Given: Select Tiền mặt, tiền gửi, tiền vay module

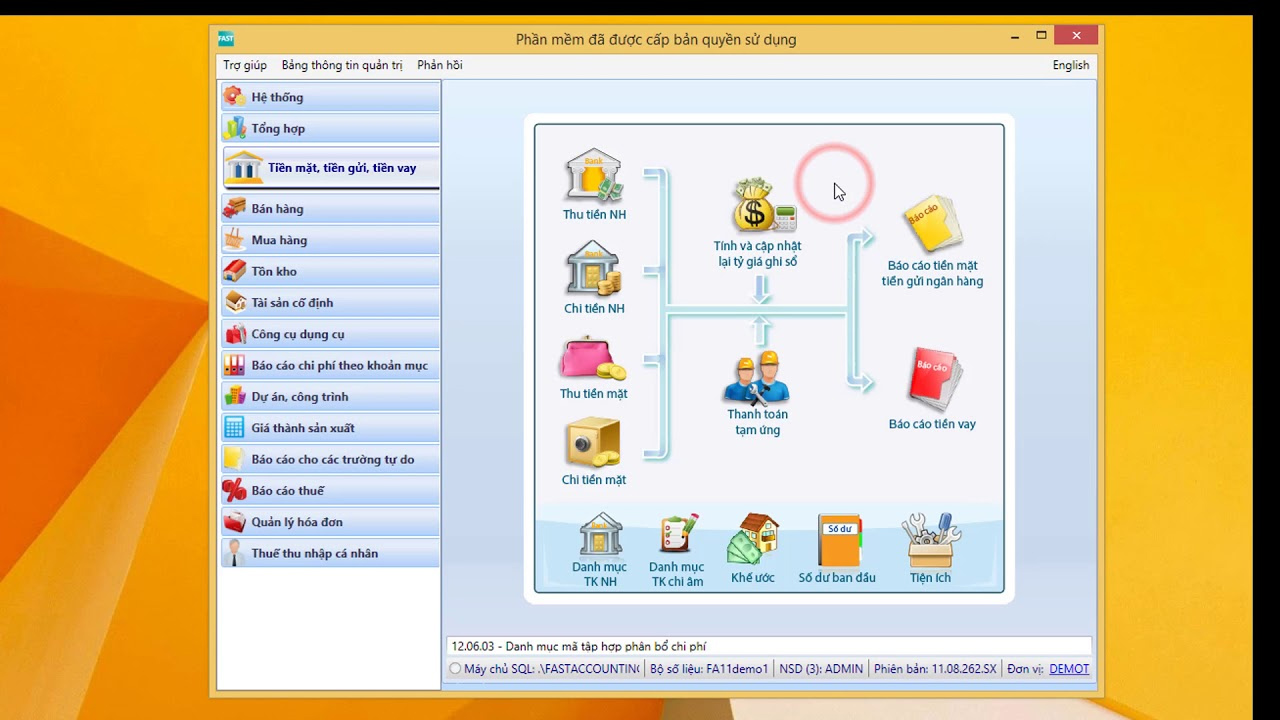Looking at the screenshot, I should [x=331, y=167].
